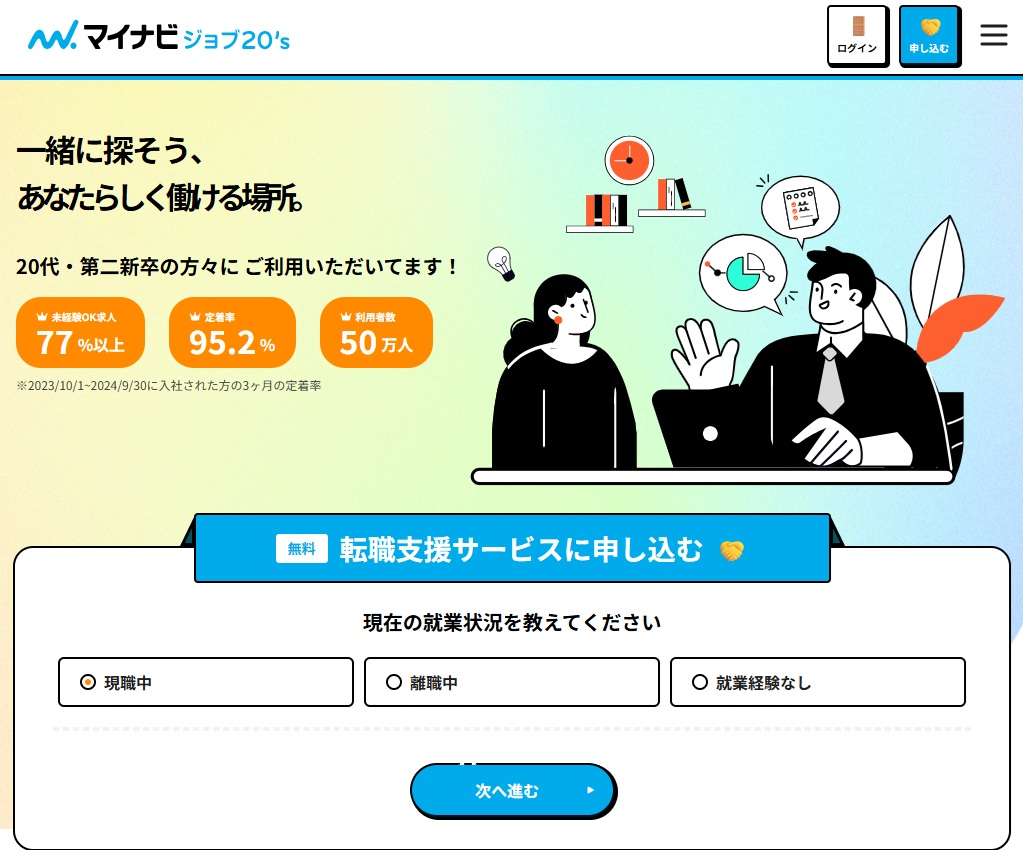Click the lightbulb illustration icon
Viewport: 1023px width, 850px height.
(502, 264)
